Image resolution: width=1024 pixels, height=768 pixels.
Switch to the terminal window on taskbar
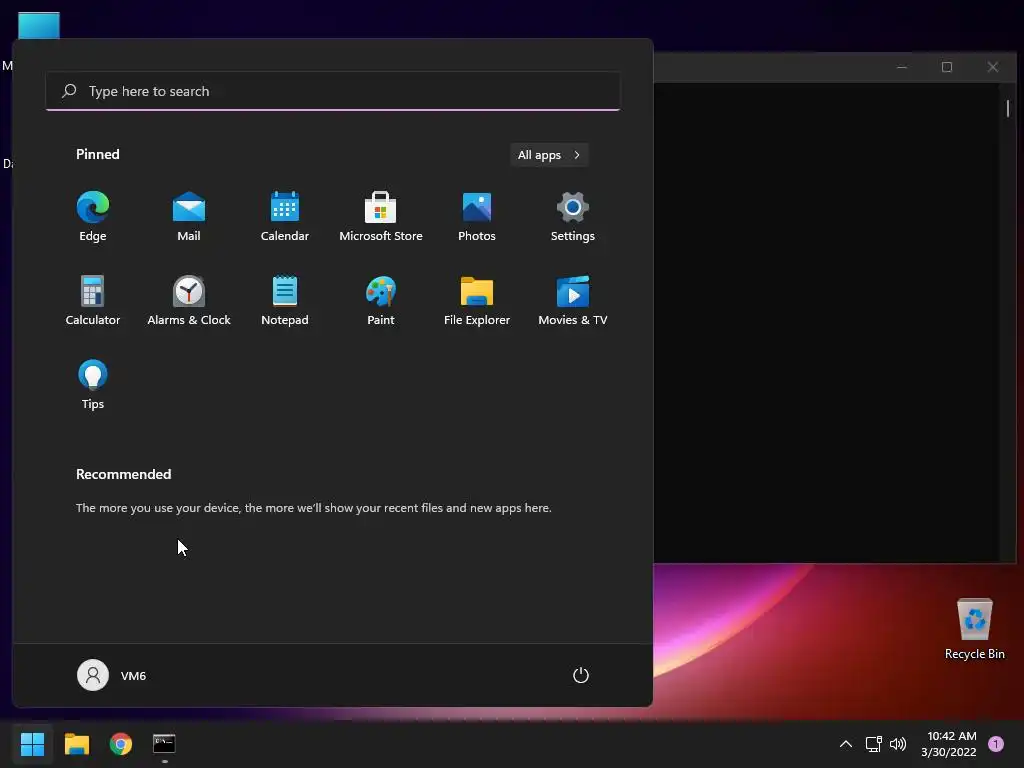pyautogui.click(x=164, y=744)
